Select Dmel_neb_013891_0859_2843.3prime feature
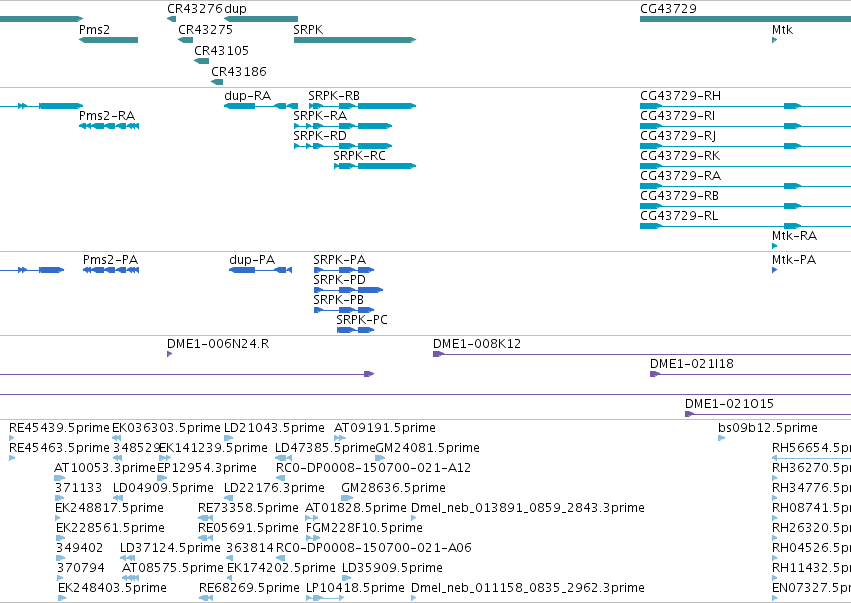851x603 pixels. (414, 518)
